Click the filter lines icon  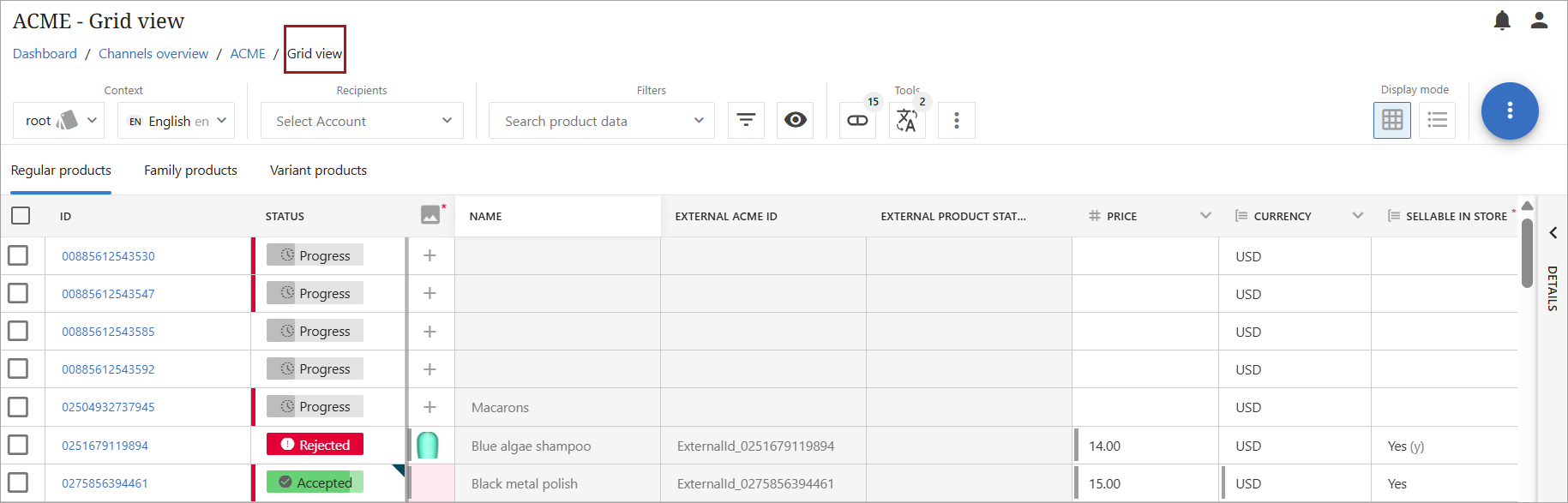(x=746, y=120)
